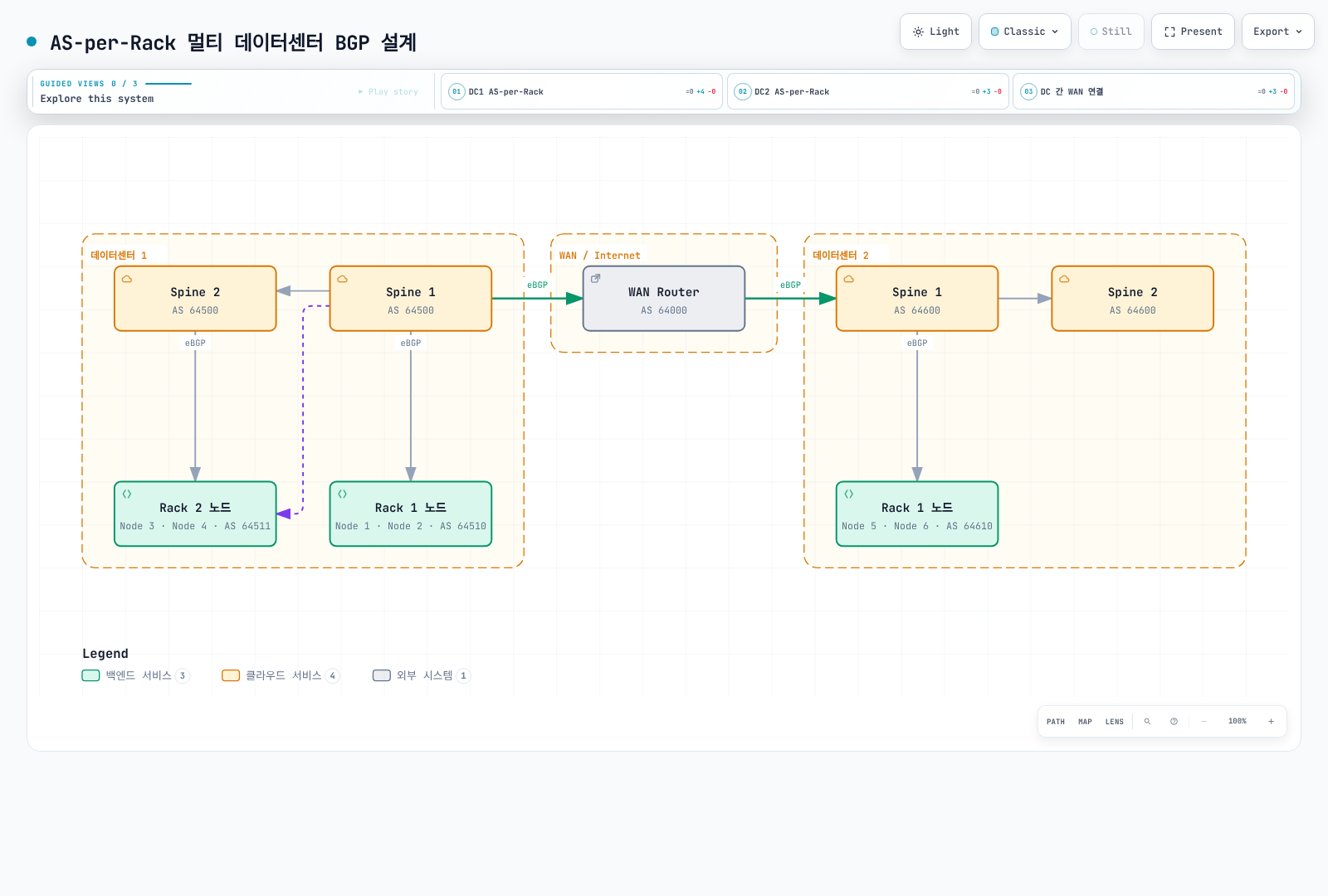Click the 01 step badge of DC1 view

tap(456, 91)
